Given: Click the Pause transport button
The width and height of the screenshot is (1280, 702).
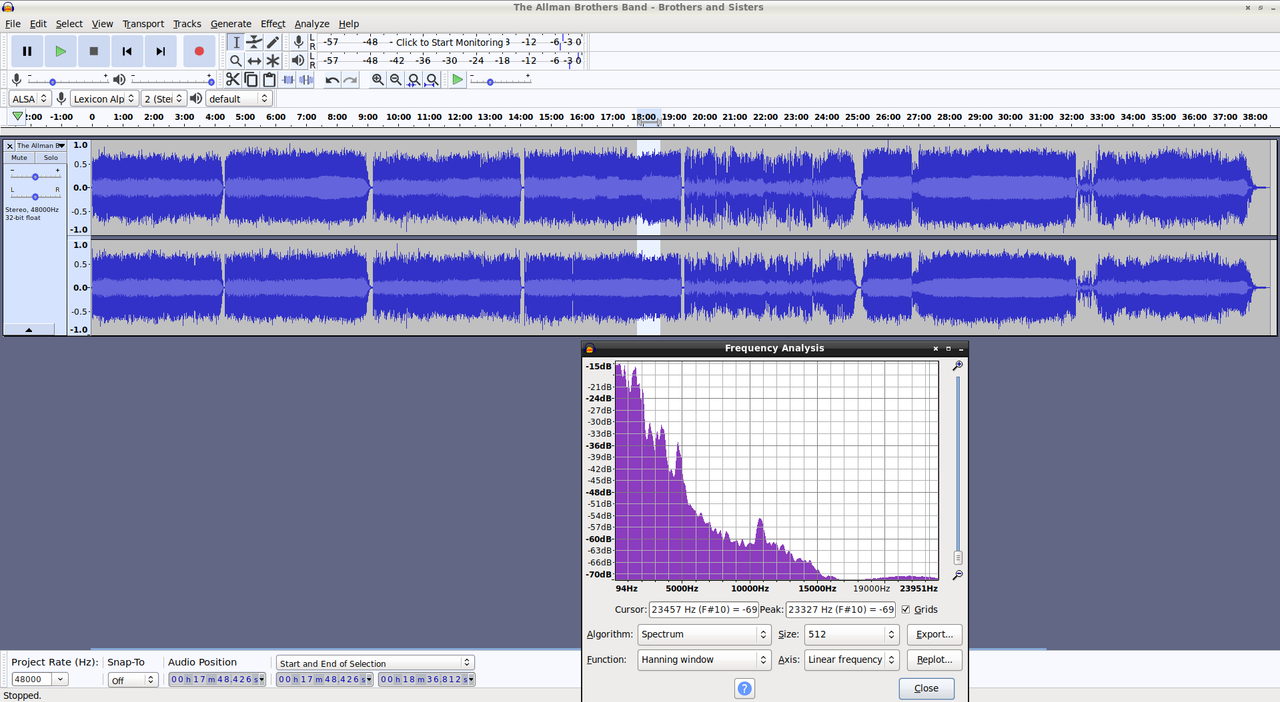Looking at the screenshot, I should (x=27, y=51).
